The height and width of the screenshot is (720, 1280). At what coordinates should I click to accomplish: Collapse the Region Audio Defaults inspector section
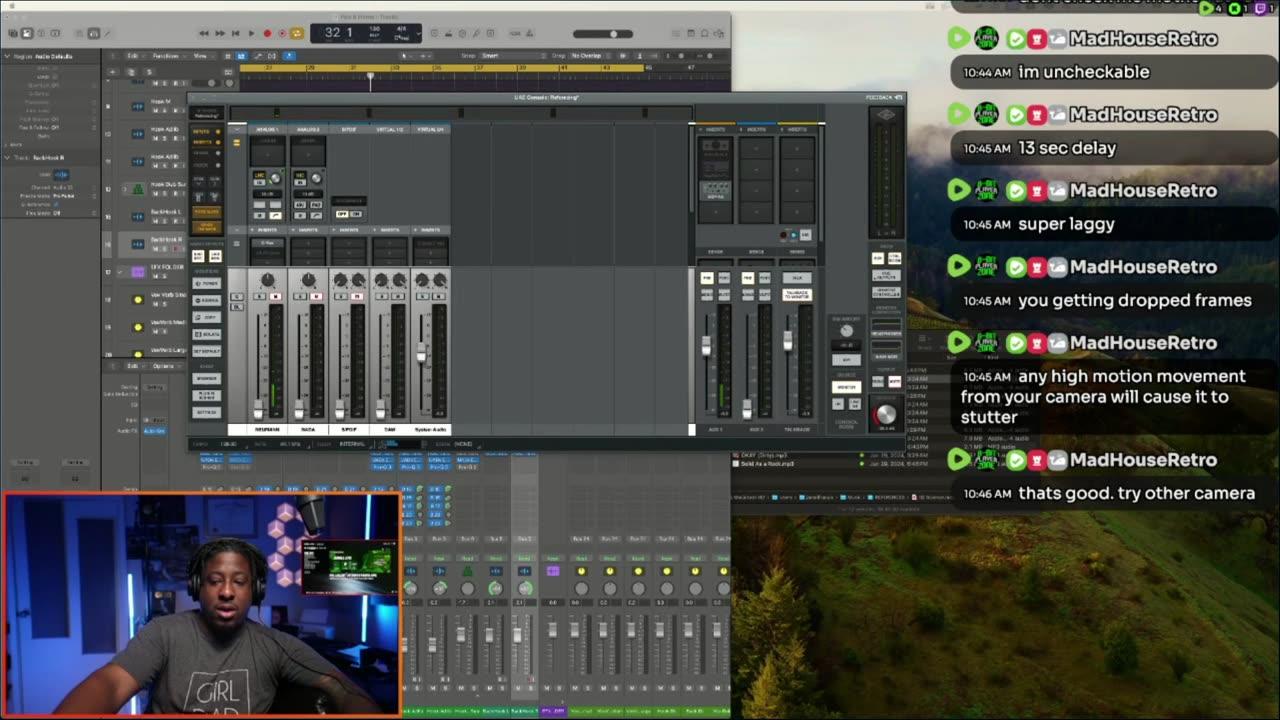8,56
